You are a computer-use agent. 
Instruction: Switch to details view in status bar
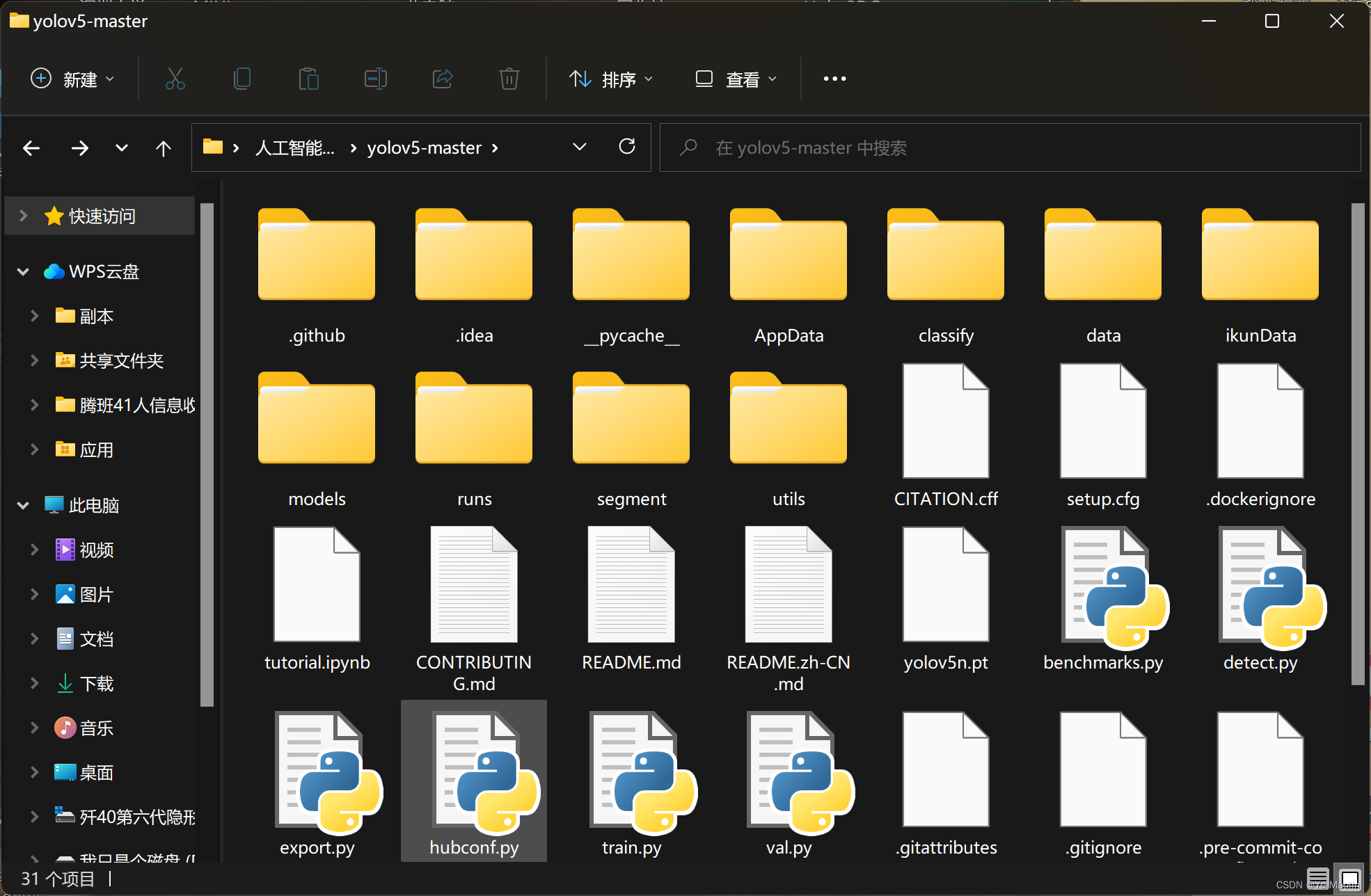pos(1317,878)
